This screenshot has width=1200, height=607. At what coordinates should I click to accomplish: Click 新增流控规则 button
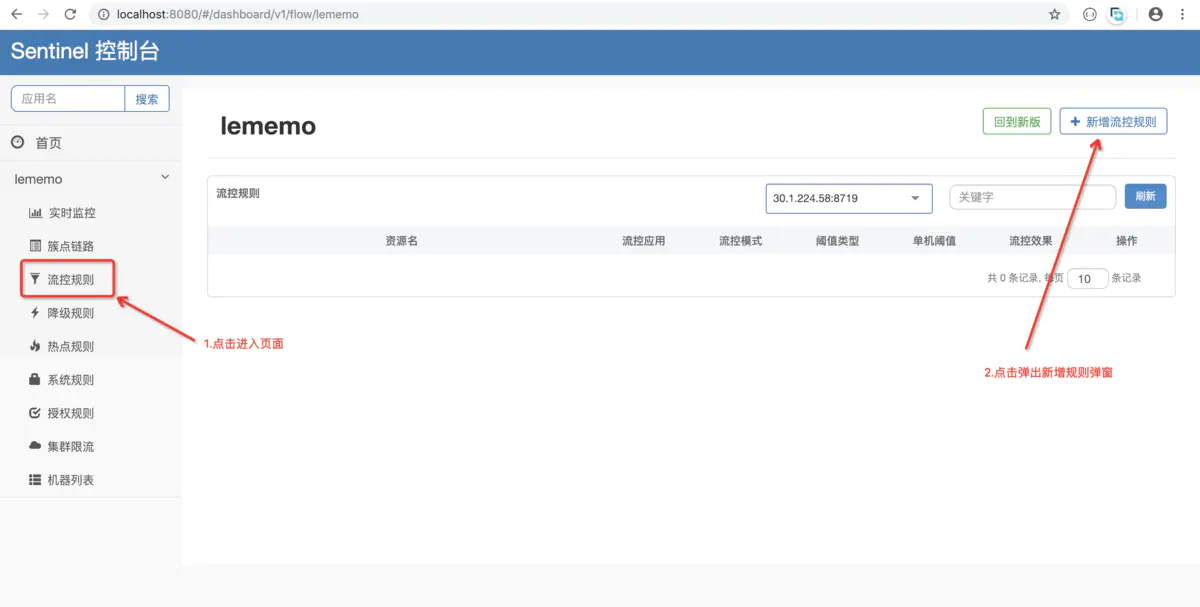click(1113, 122)
